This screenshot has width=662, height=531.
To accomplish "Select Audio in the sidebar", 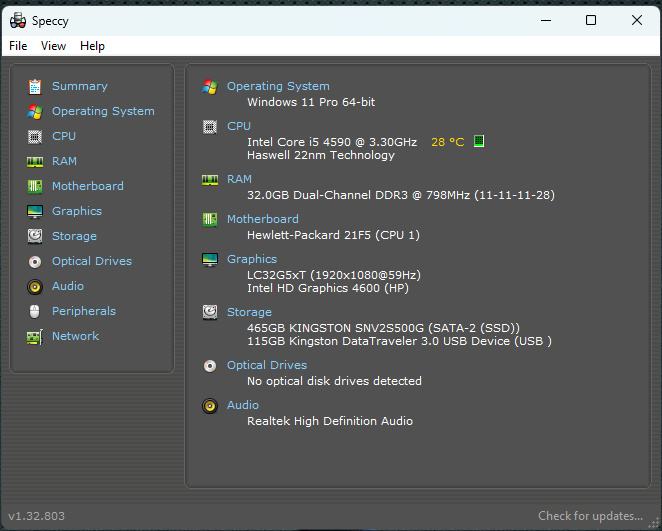I will point(68,286).
